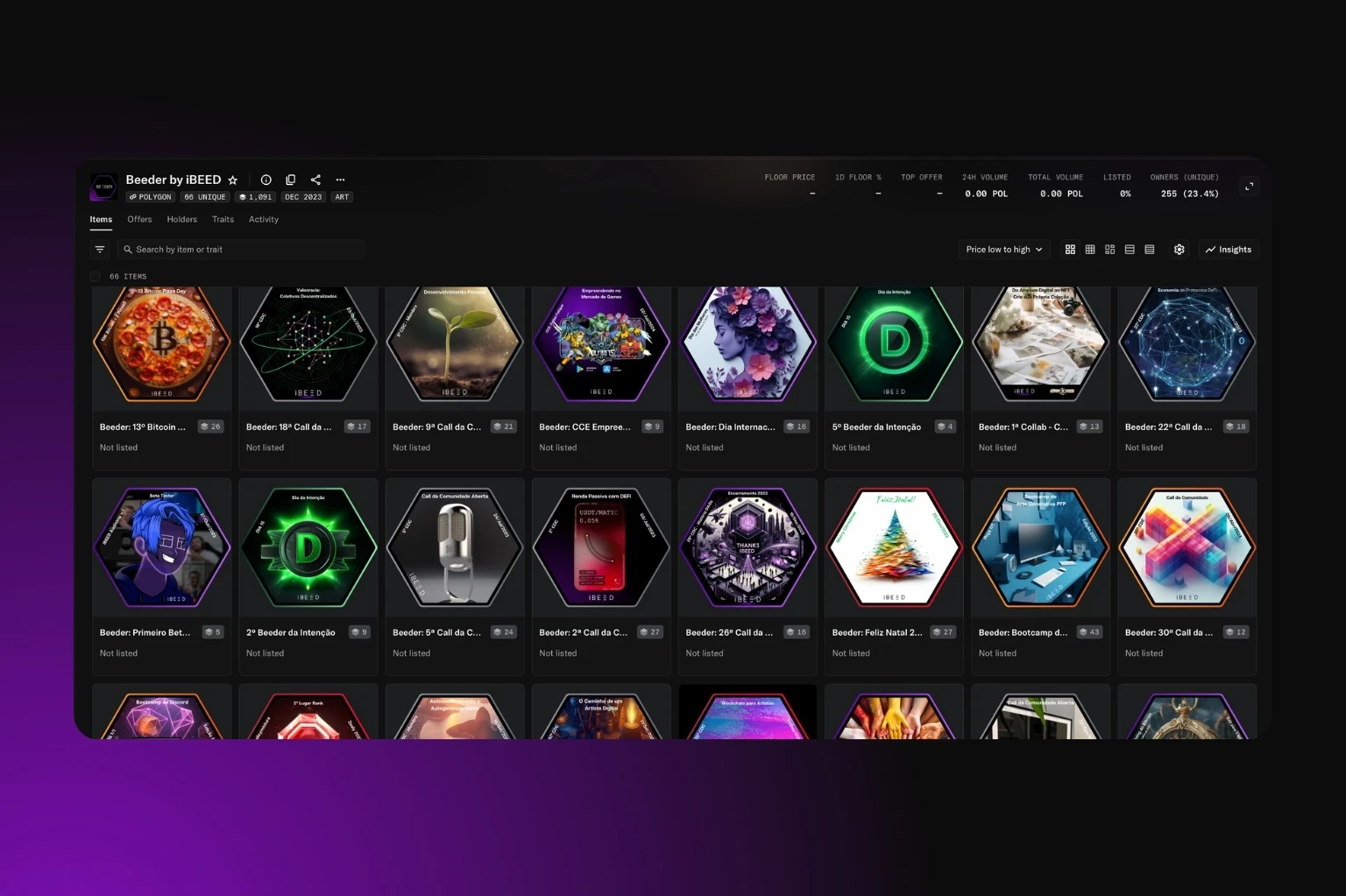
Task: Open the Holders tab
Action: coord(182,220)
